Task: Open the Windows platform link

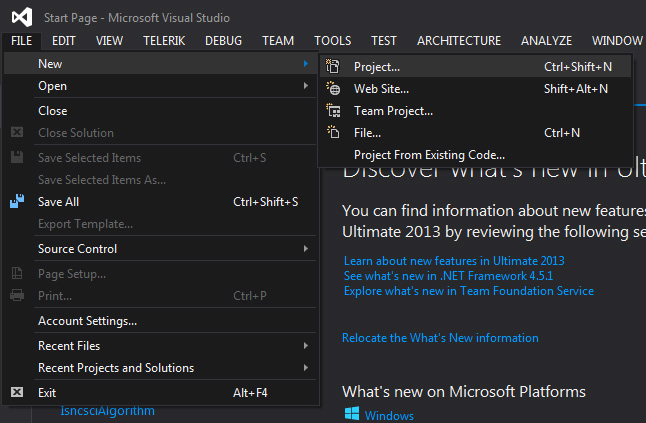Action: click(x=389, y=415)
